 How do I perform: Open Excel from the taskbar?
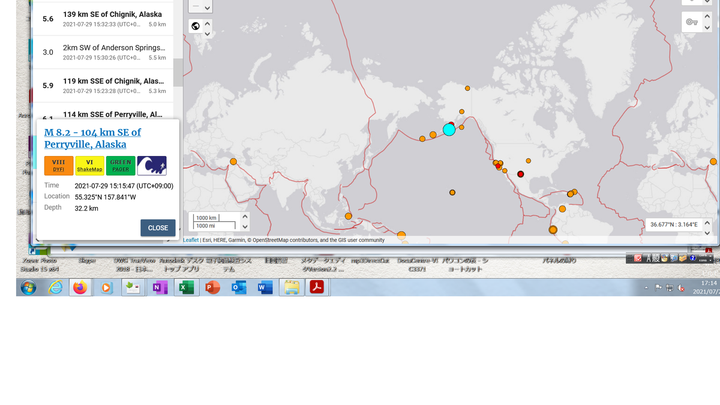tap(185, 288)
